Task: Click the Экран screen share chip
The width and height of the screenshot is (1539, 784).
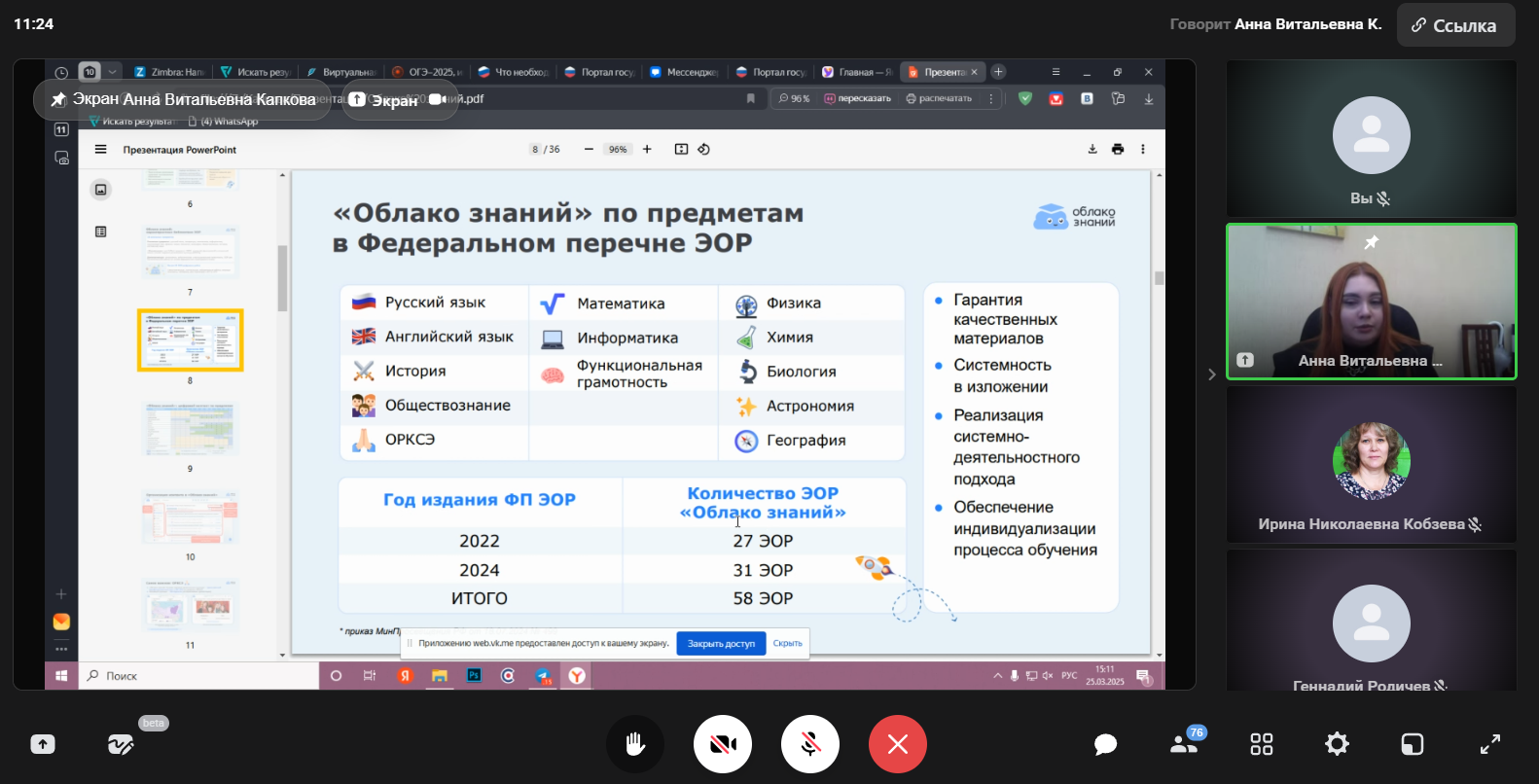Action: coord(400,99)
